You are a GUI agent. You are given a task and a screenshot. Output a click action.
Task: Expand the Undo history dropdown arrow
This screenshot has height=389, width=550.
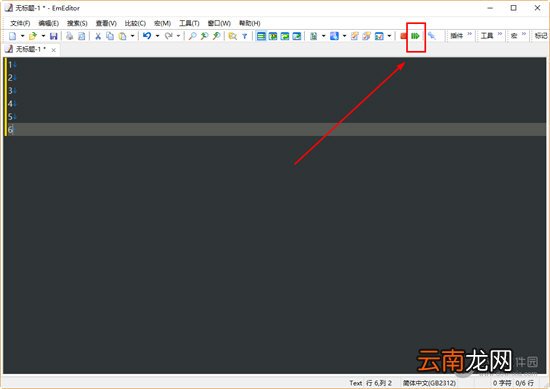click(x=157, y=36)
